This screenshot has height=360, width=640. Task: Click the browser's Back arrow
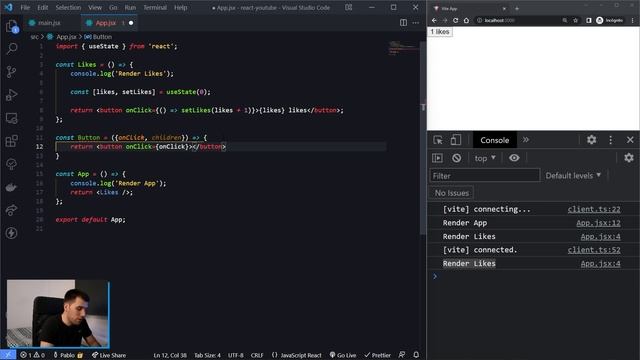[434, 20]
